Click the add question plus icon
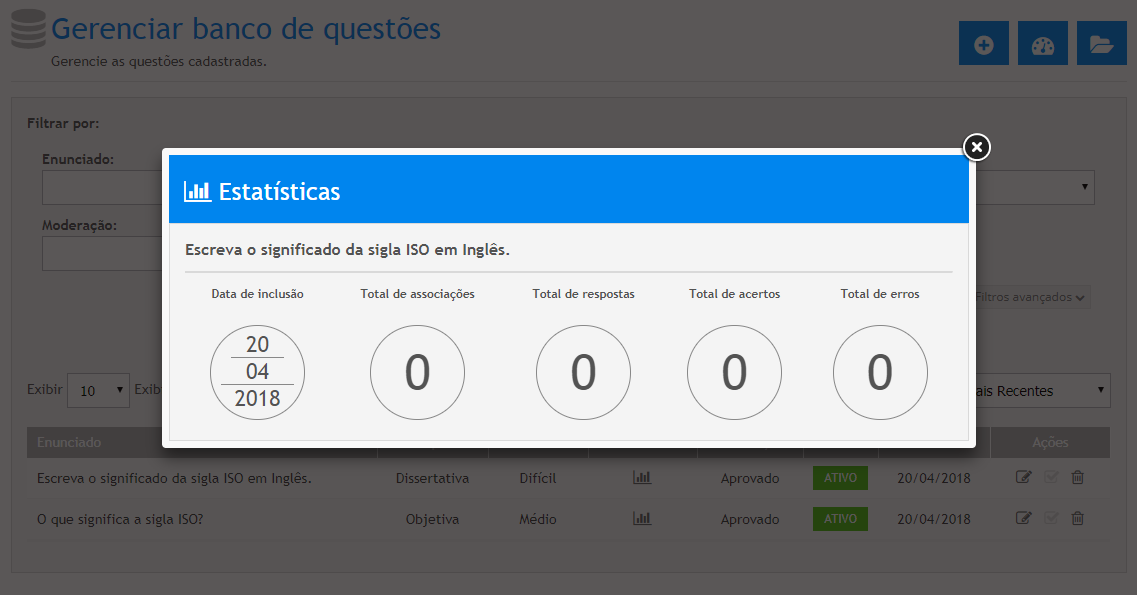1137x595 pixels. (x=983, y=44)
